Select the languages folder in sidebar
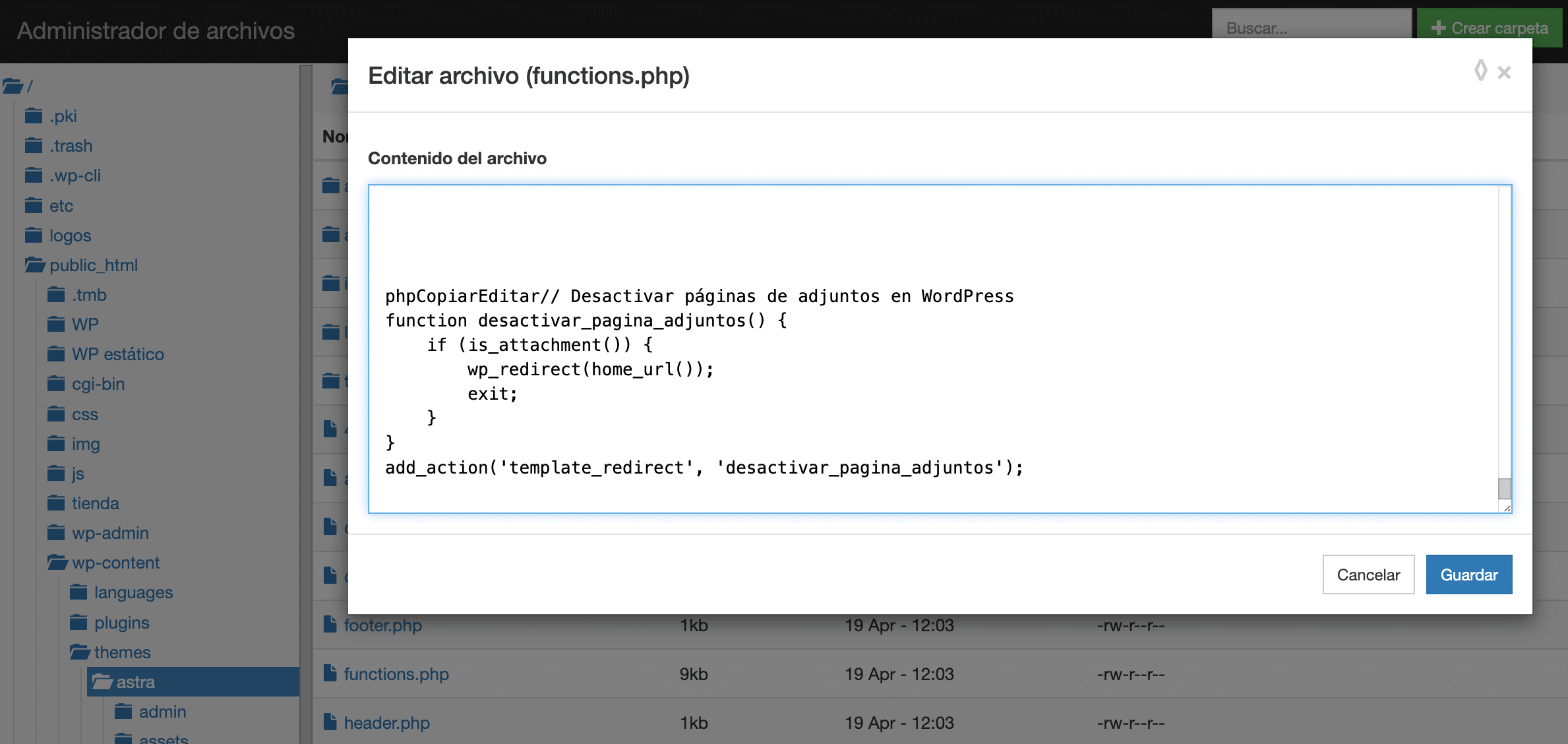1568x744 pixels. coord(133,592)
